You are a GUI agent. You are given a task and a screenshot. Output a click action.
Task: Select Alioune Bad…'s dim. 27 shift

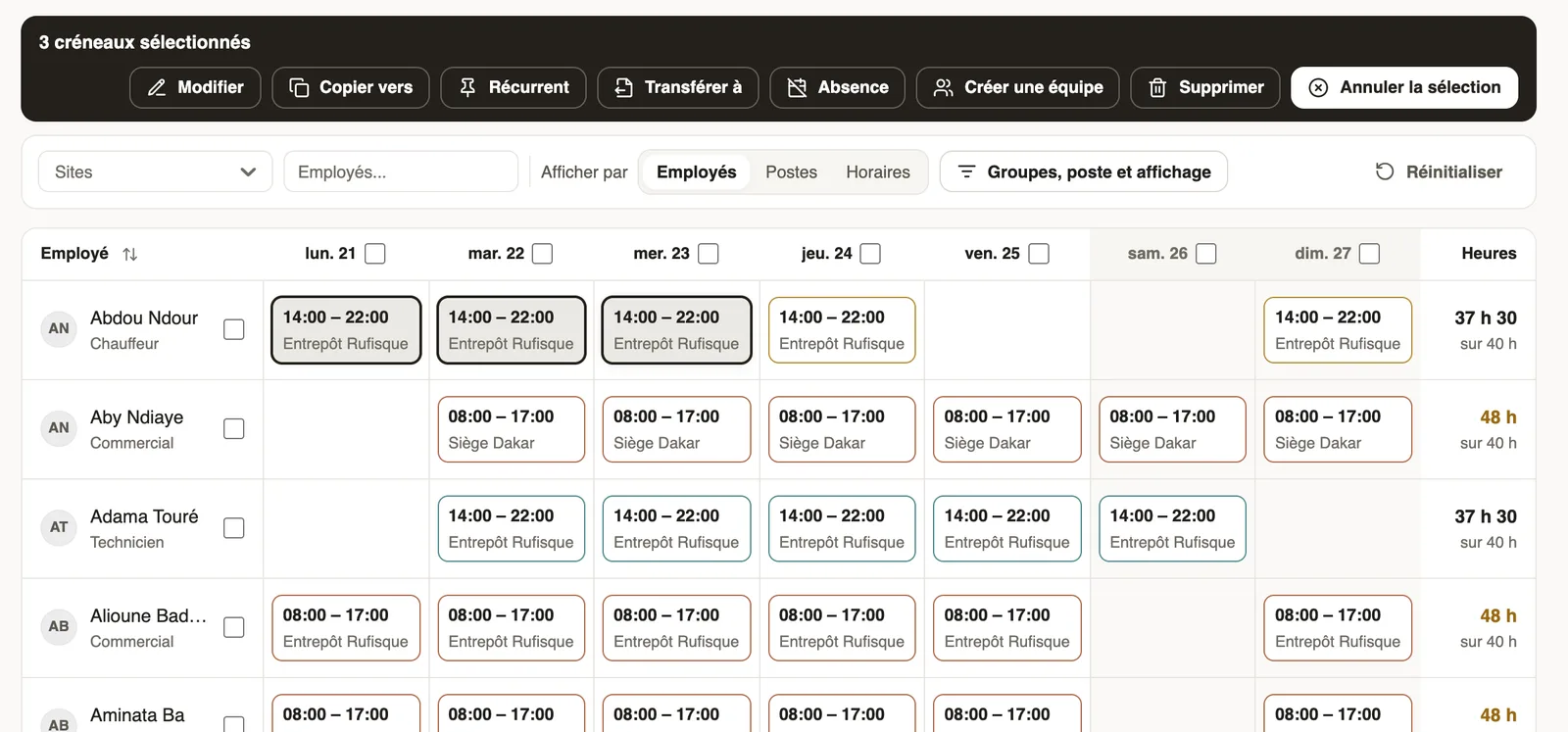(1338, 628)
